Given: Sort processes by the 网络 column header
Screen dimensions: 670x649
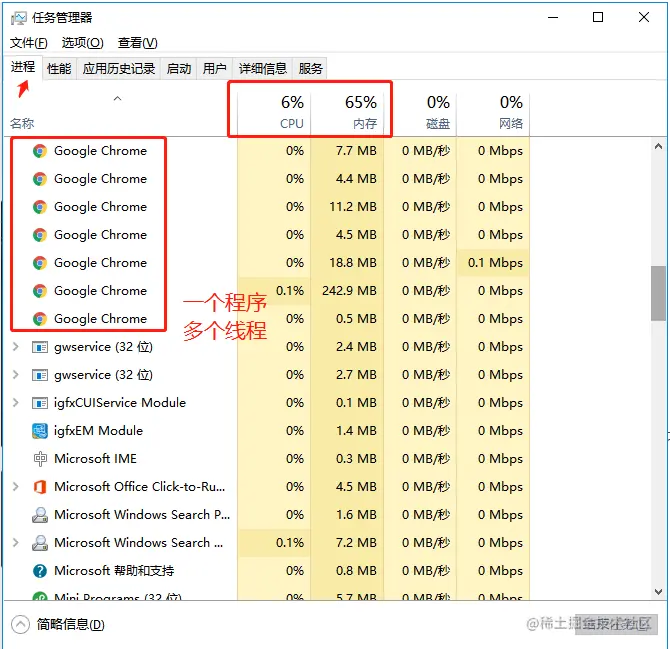Looking at the screenshot, I should (x=493, y=113).
